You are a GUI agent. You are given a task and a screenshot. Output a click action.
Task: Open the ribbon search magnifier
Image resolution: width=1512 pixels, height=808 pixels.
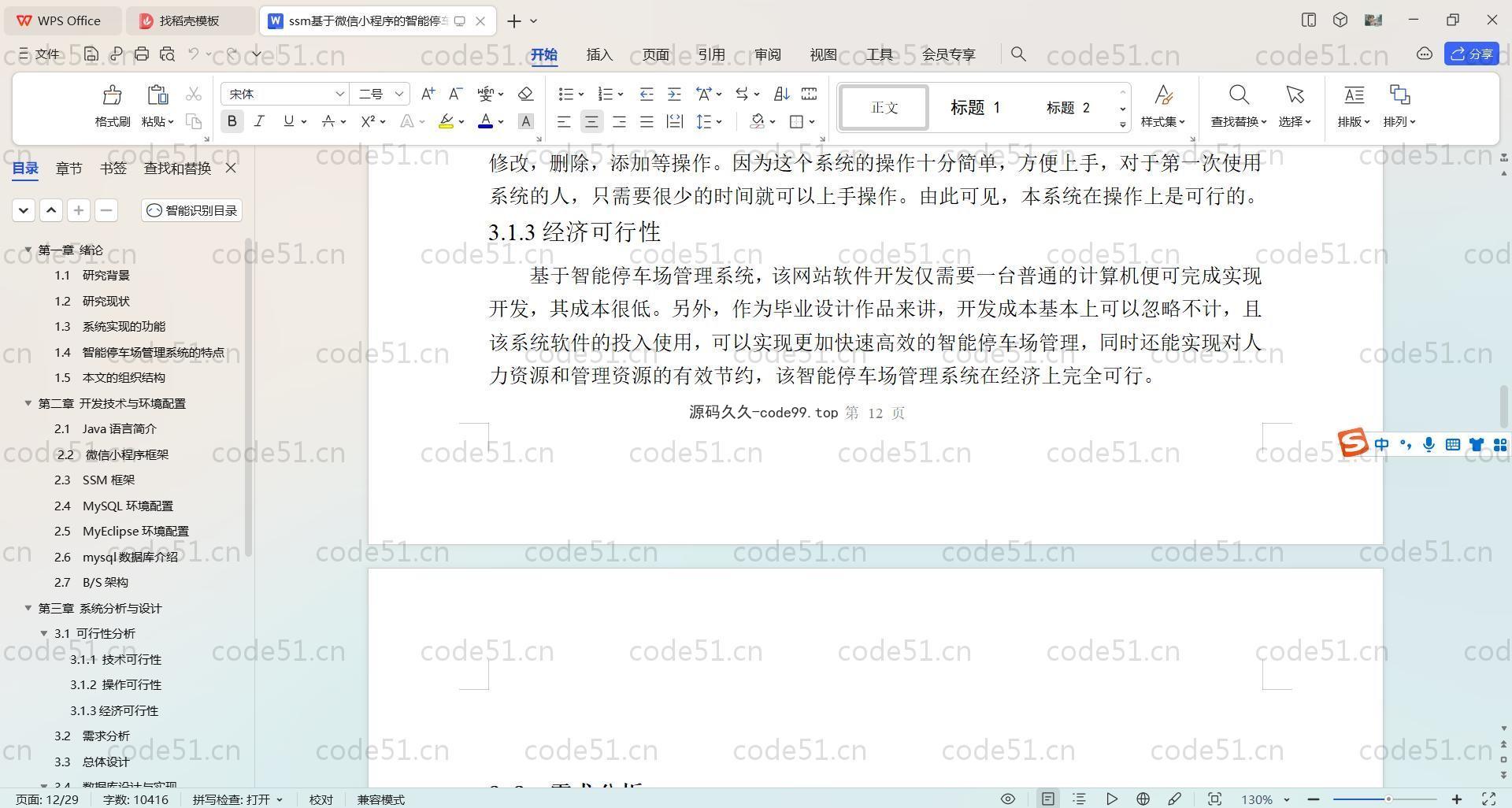pos(1018,54)
